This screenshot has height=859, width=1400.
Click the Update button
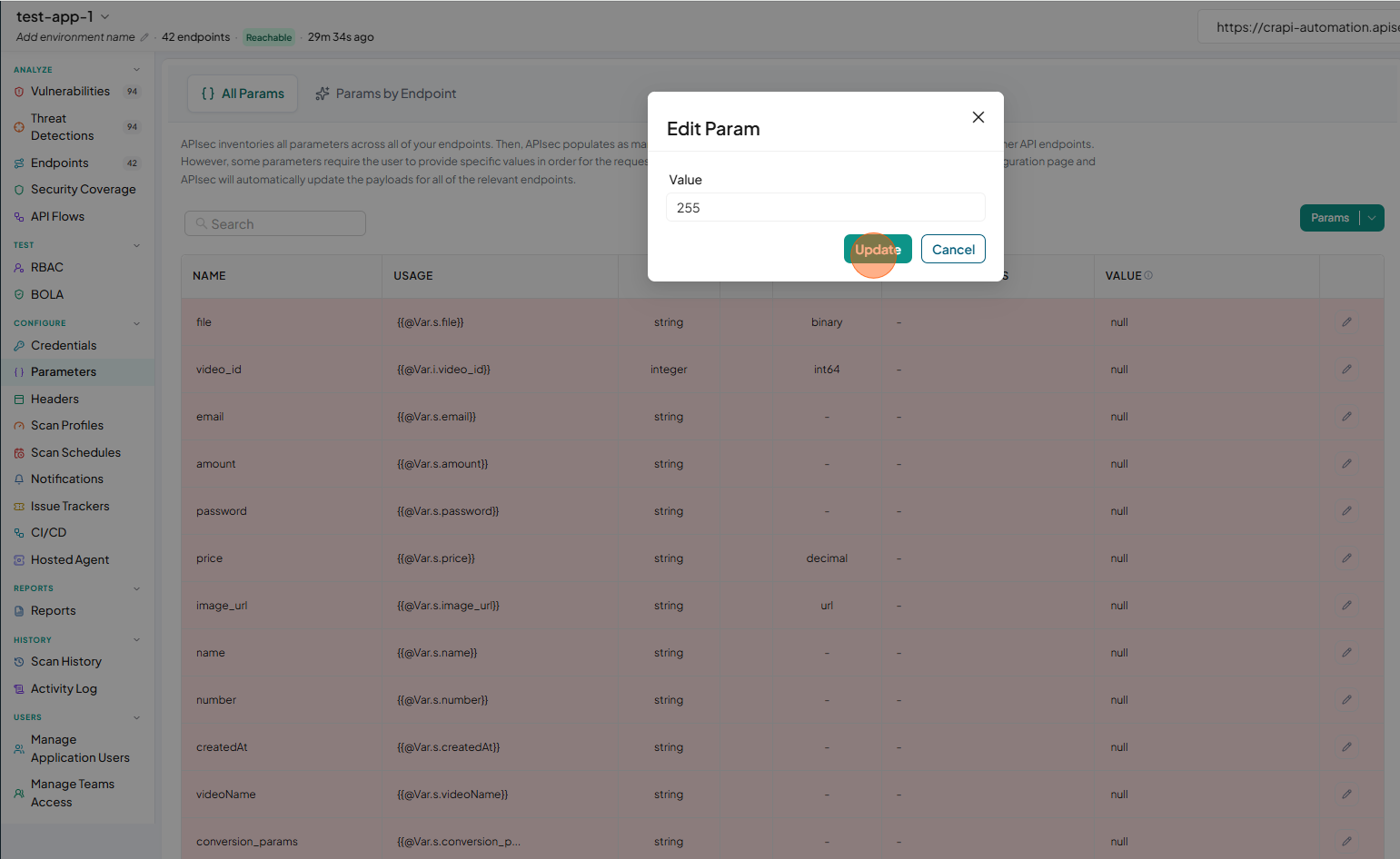(878, 250)
